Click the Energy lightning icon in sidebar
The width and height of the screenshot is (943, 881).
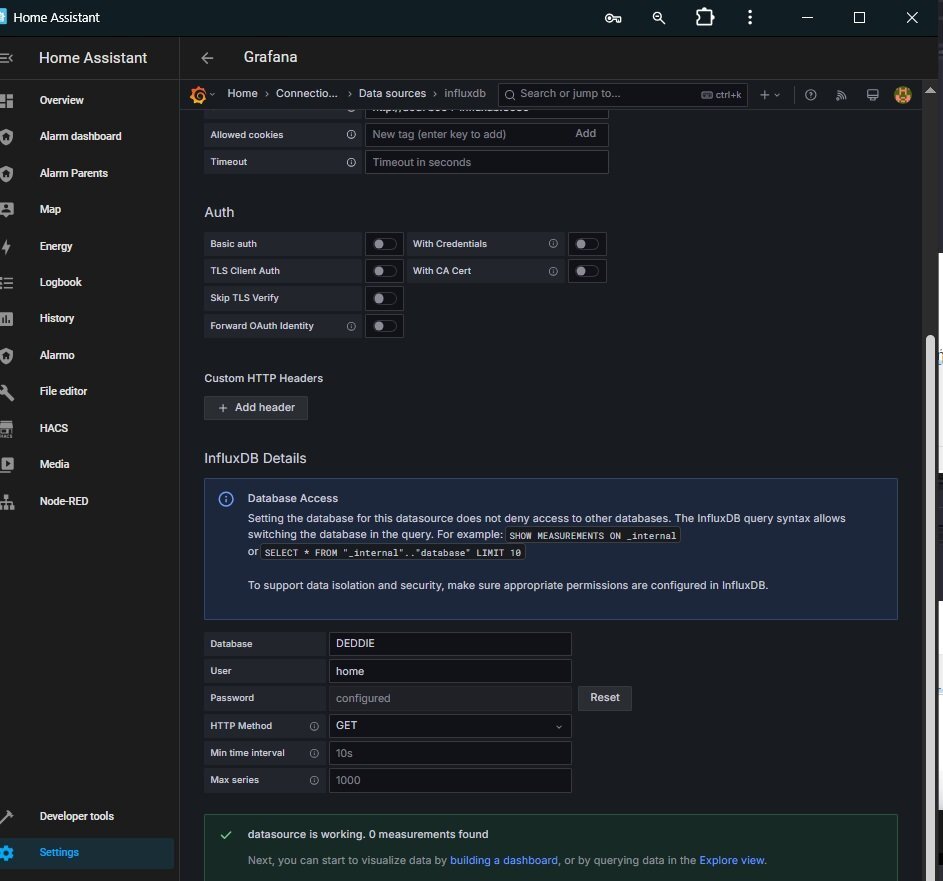pyautogui.click(x=6, y=247)
